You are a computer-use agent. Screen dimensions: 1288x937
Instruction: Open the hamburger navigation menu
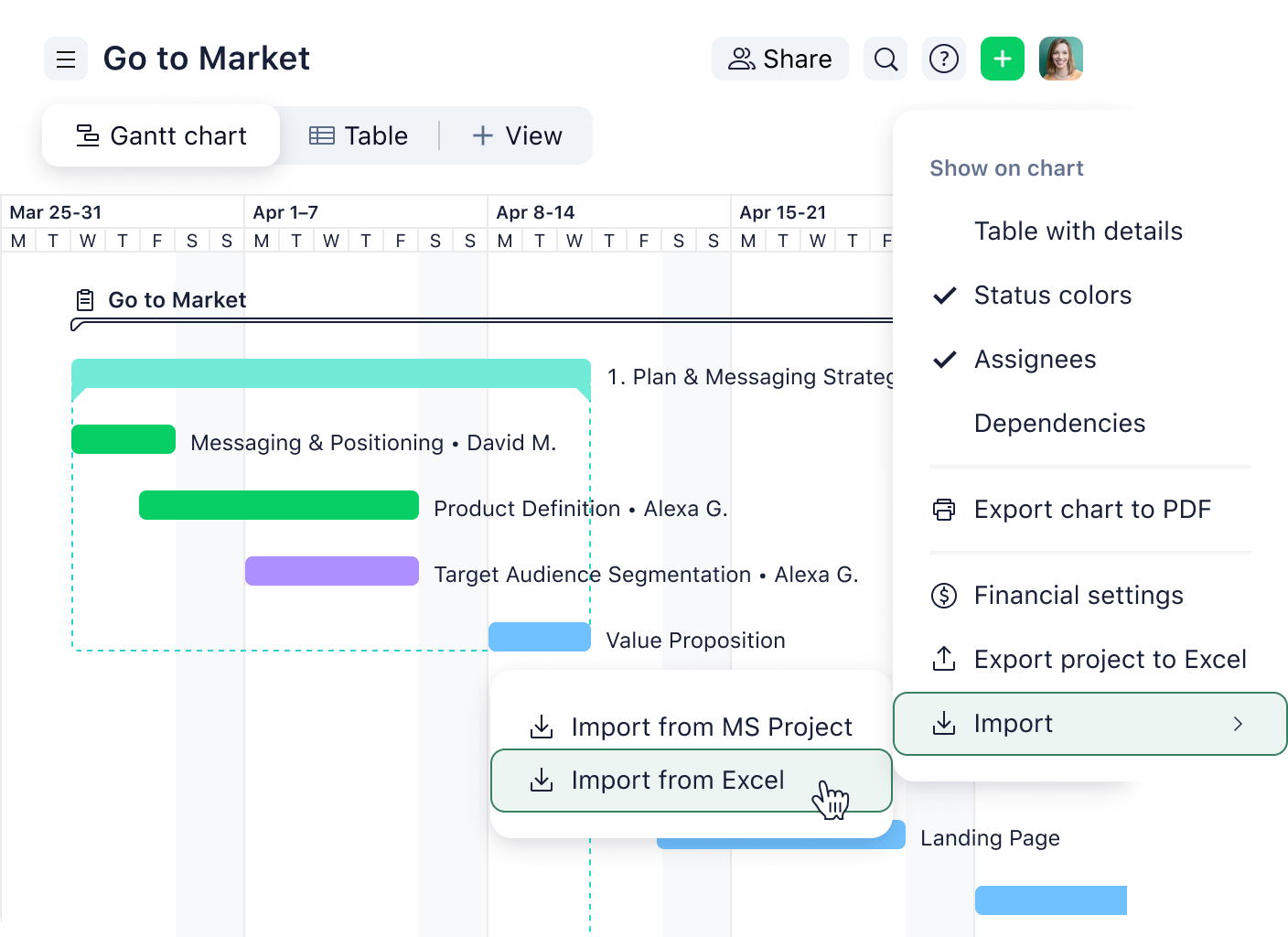pyautogui.click(x=65, y=59)
